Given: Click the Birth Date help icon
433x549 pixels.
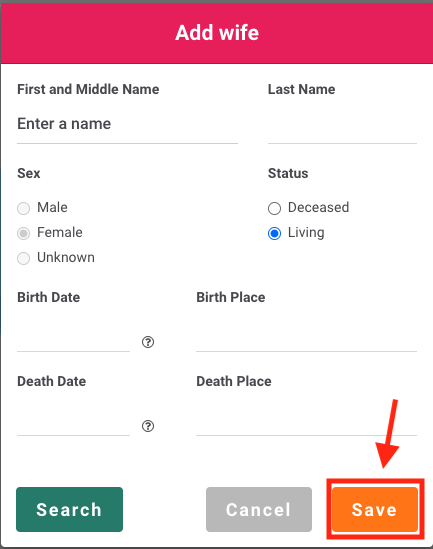Looking at the screenshot, I should click(x=148, y=342).
